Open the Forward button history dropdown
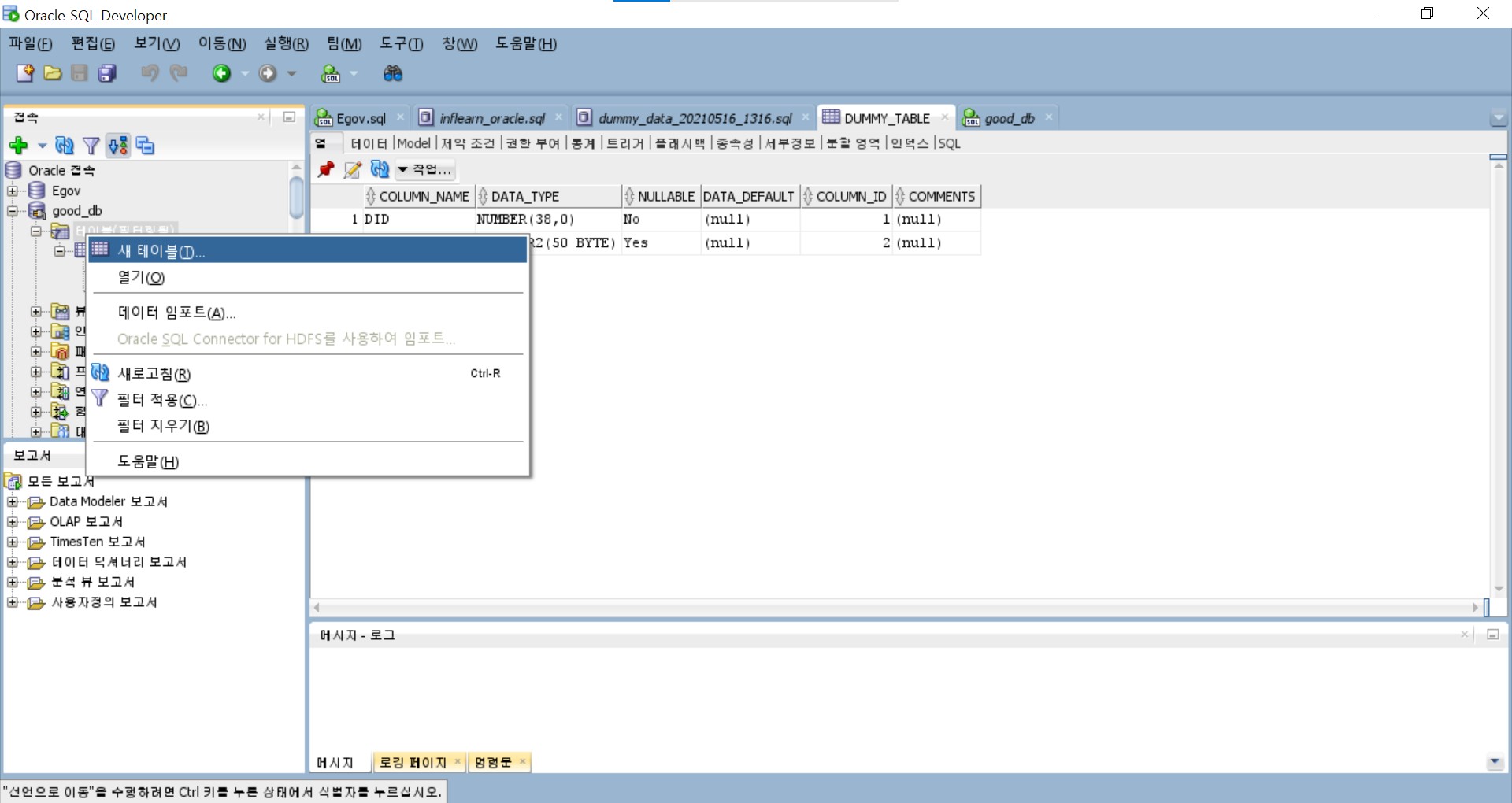Viewport: 1512px width, 803px height. (x=291, y=74)
